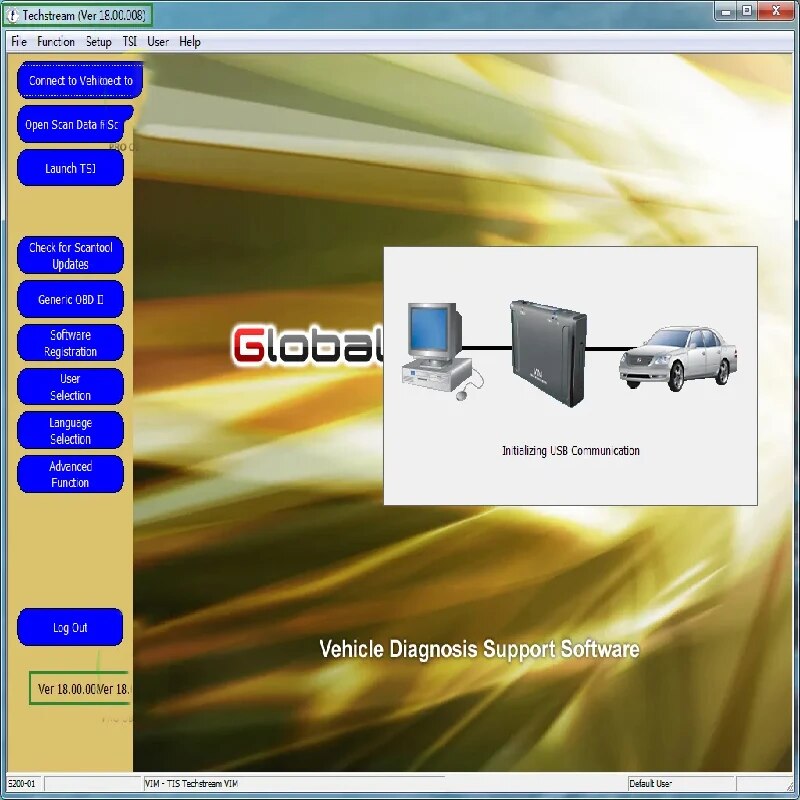
Task: Launch TSI from the sidebar
Action: pos(70,168)
